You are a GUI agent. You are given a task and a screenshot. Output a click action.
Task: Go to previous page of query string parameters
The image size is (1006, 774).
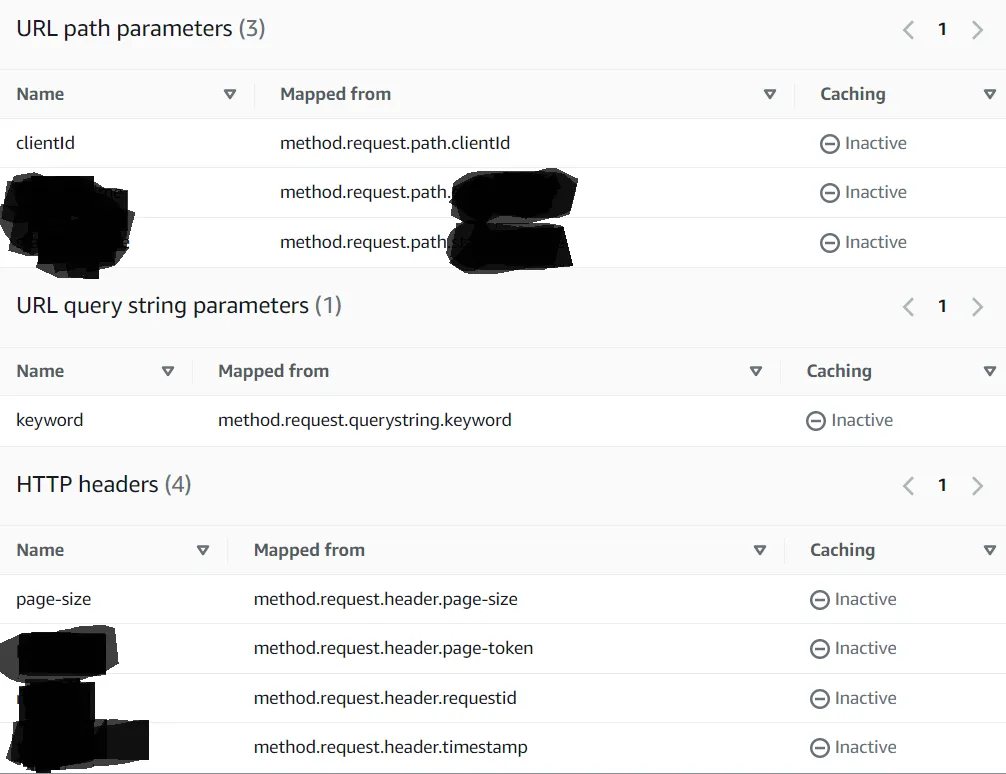[908, 307]
